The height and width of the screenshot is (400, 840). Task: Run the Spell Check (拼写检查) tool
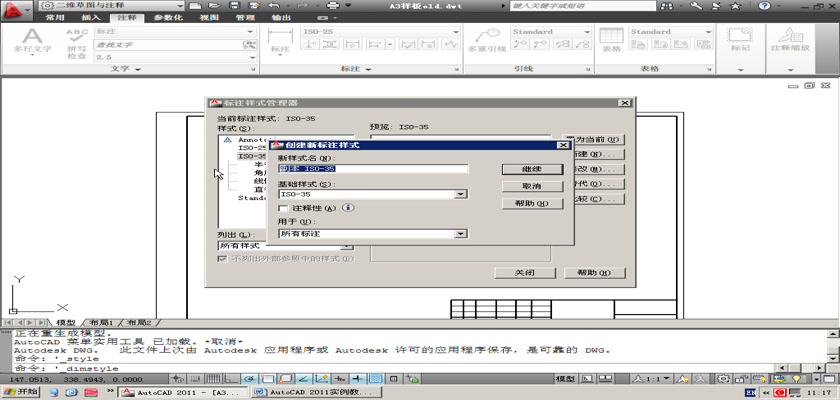[x=77, y=44]
